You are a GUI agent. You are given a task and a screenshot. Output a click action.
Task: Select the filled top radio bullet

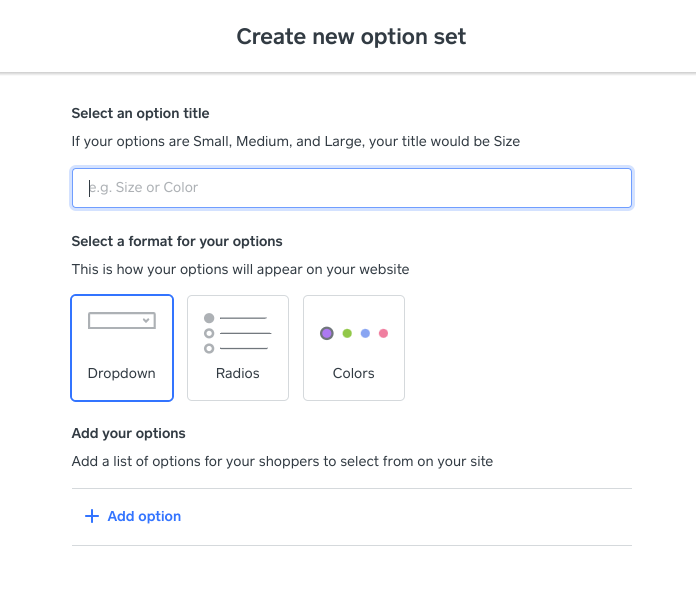tap(209, 318)
